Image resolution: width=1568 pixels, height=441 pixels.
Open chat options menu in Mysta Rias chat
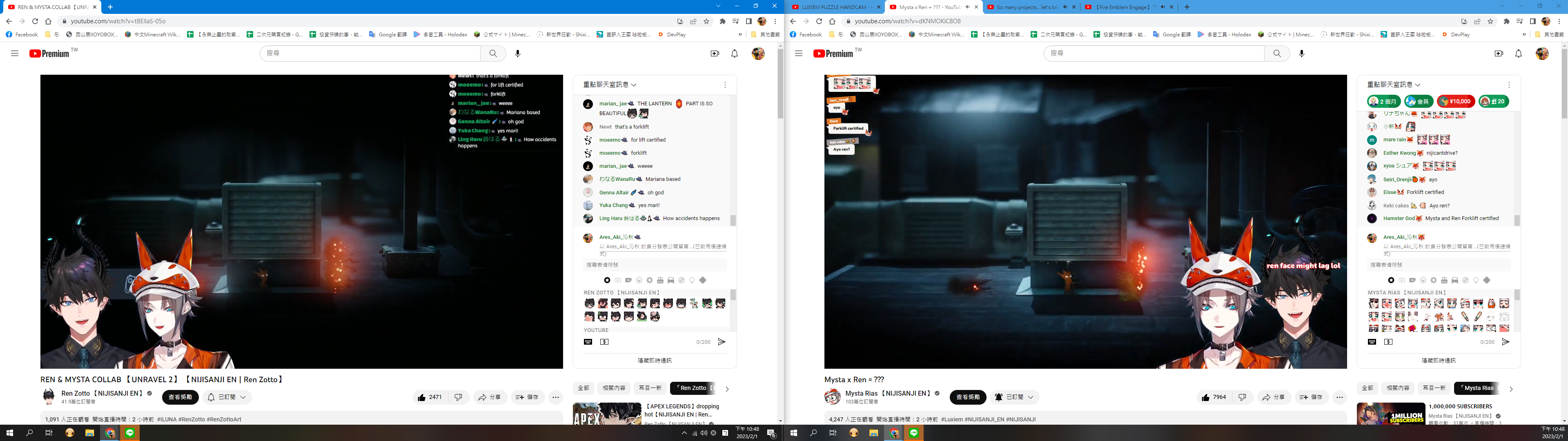pyautogui.click(x=1509, y=85)
